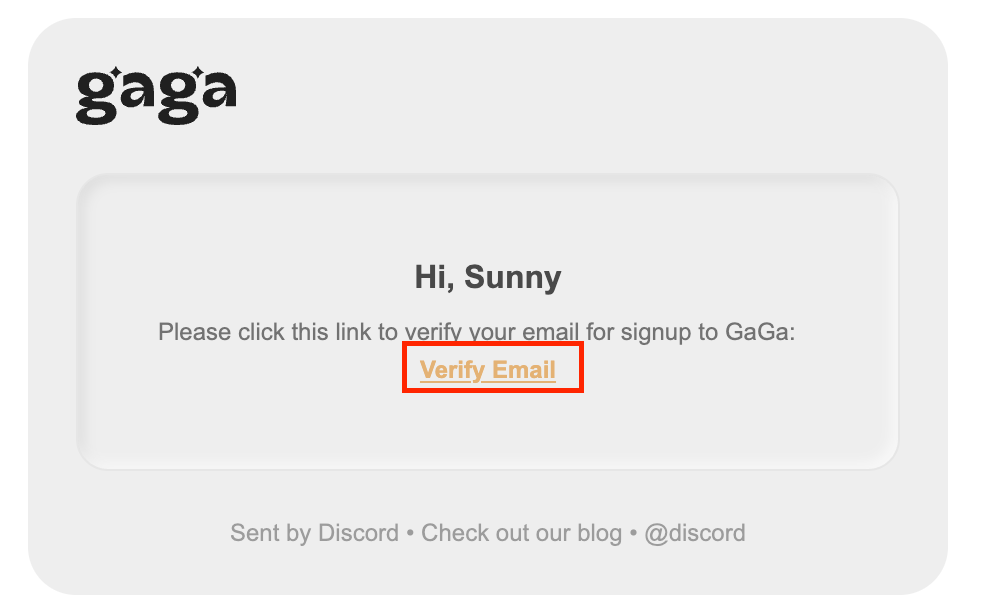This screenshot has width=988, height=612.
Task: Click the bullet separator after 'Sent by Discord'
Action: point(410,533)
